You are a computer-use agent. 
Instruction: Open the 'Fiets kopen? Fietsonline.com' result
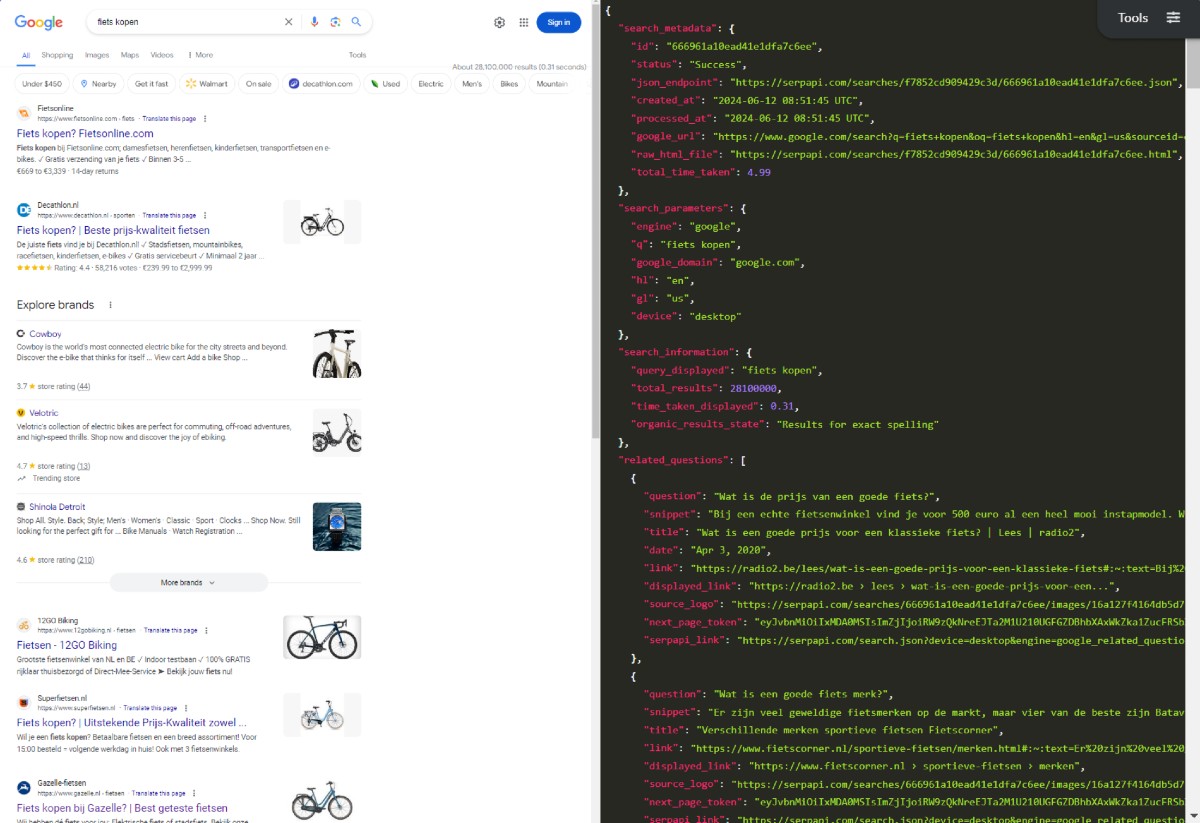pos(85,133)
